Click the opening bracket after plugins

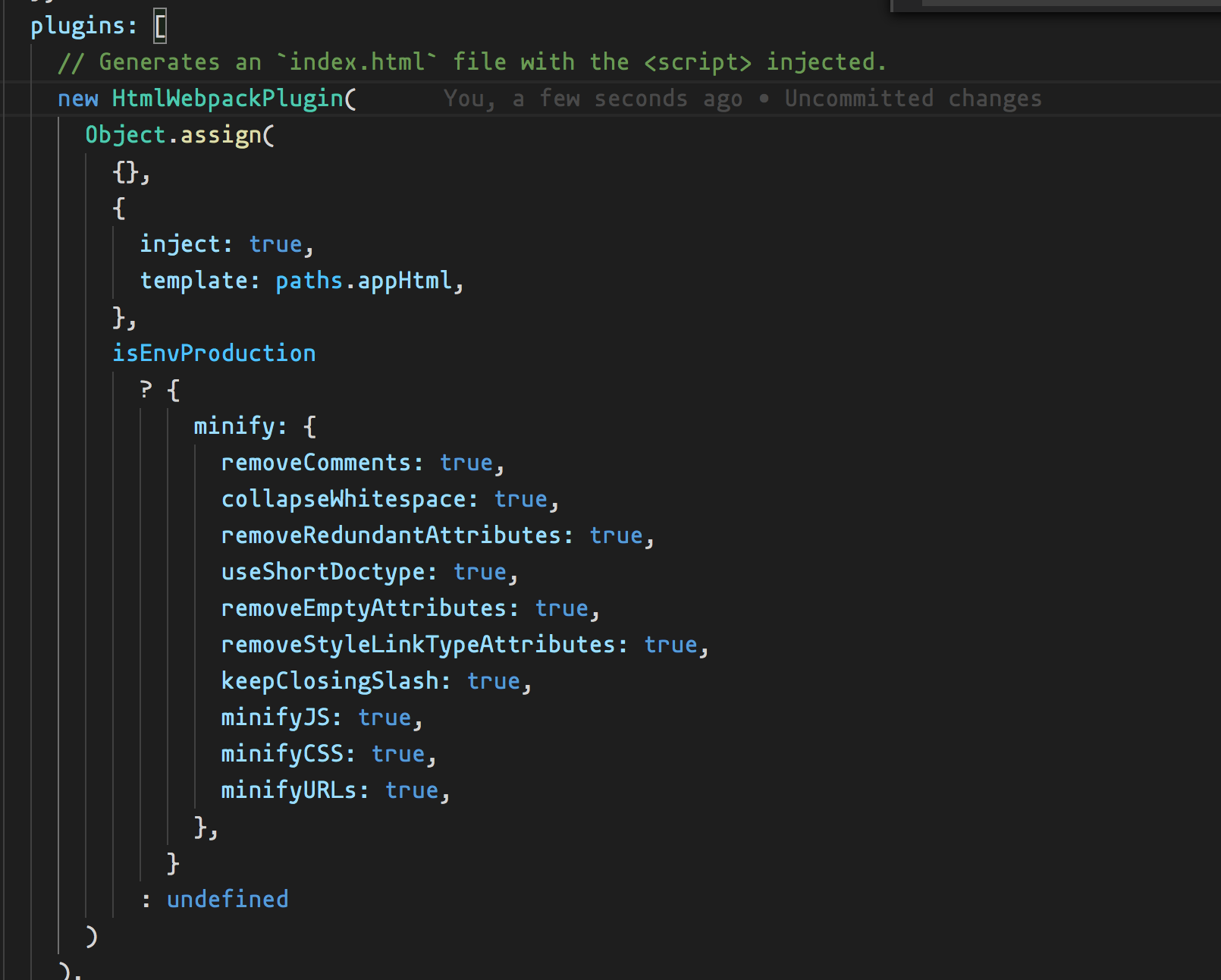160,27
